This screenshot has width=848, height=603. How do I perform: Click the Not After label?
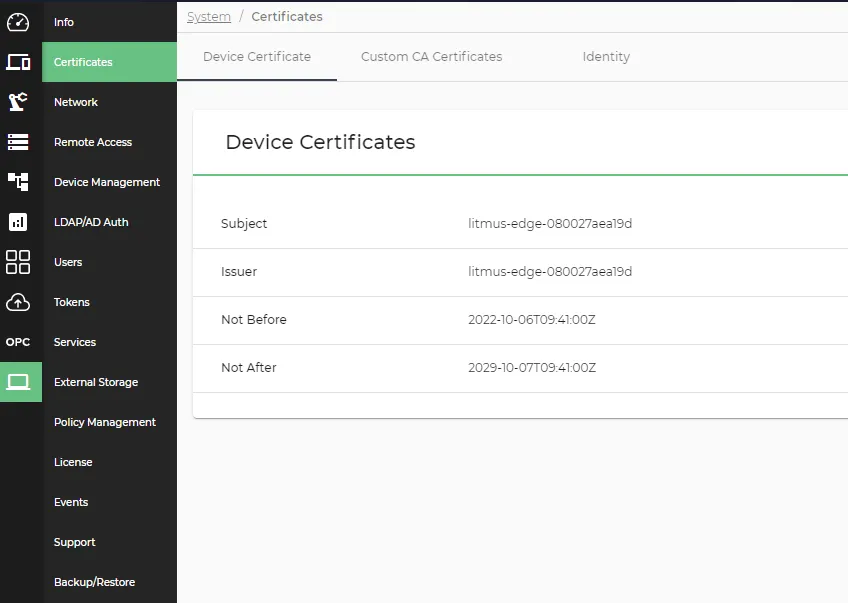[249, 368]
